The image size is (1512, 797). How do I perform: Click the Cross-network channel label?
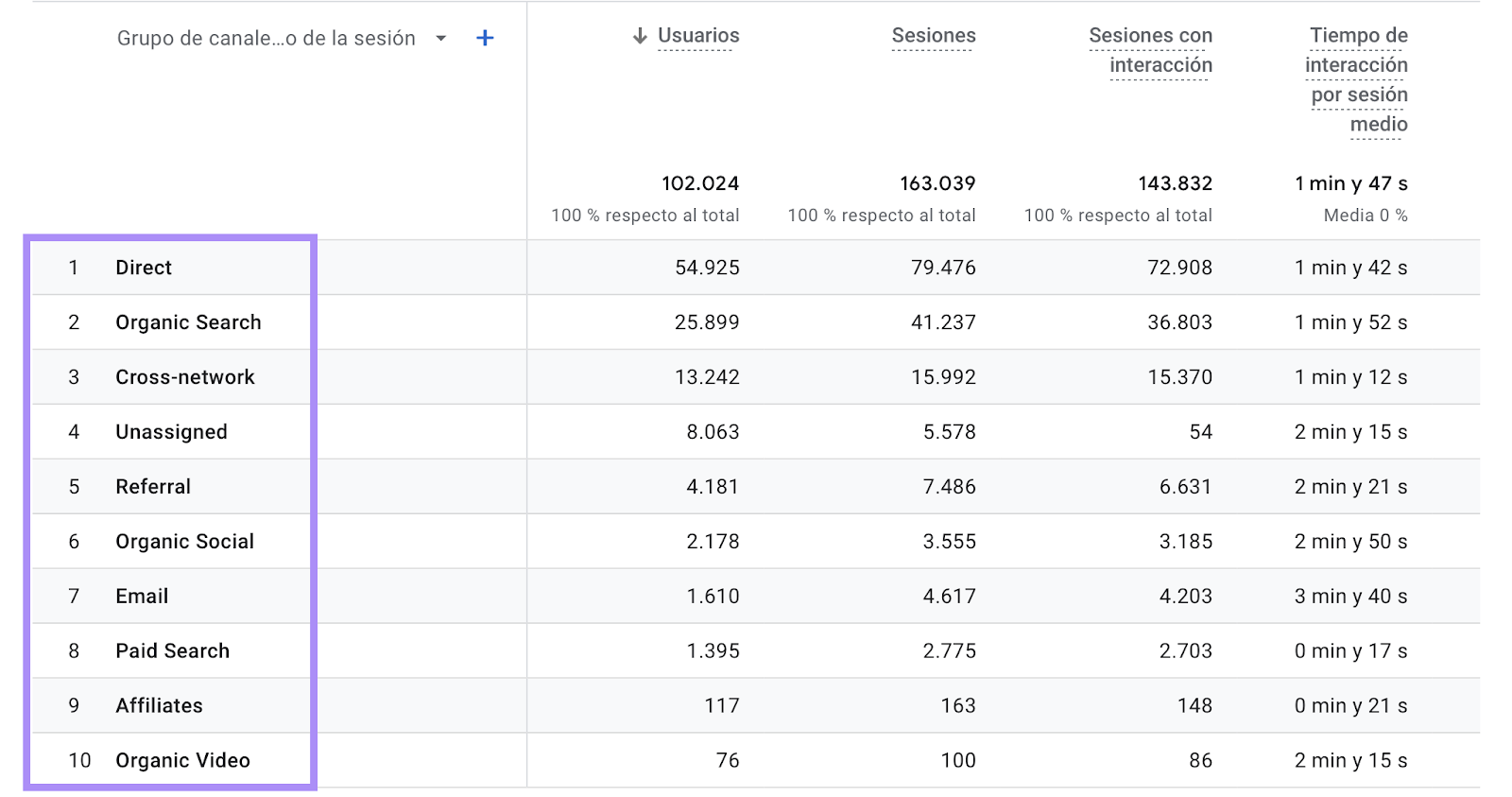pos(185,376)
